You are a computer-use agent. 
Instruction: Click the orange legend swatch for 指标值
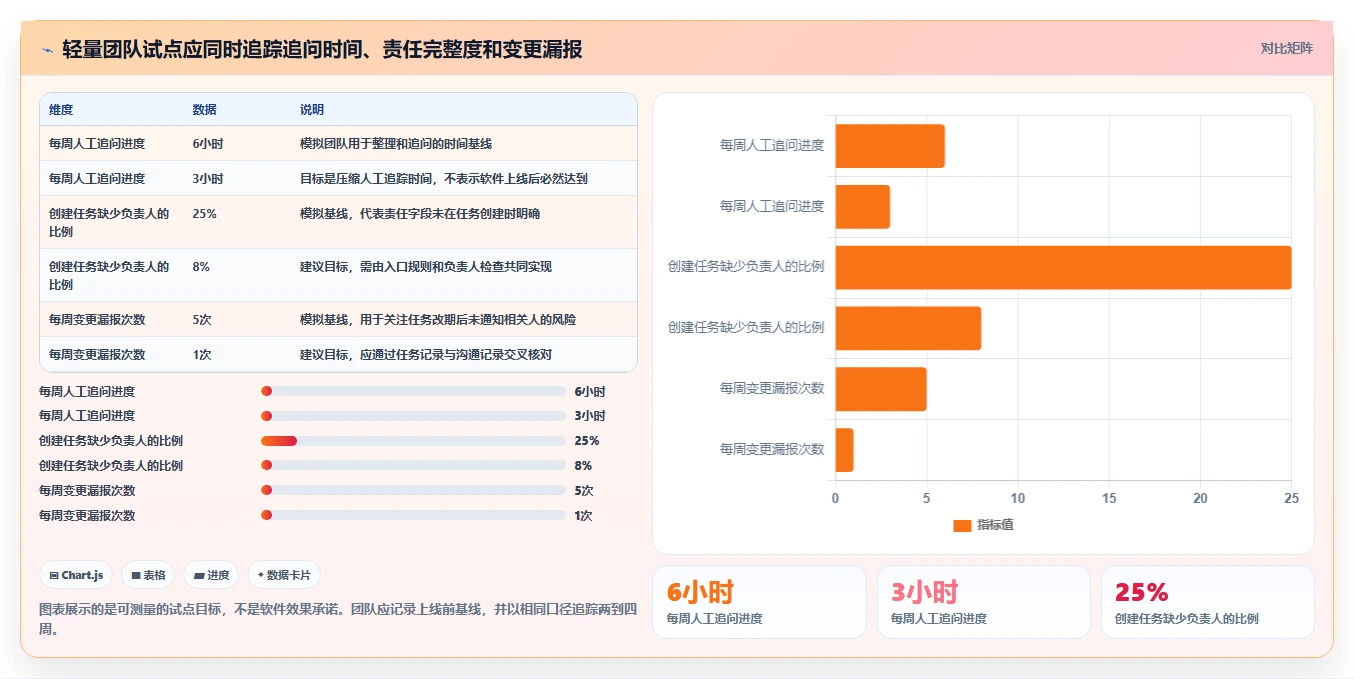tap(962, 526)
